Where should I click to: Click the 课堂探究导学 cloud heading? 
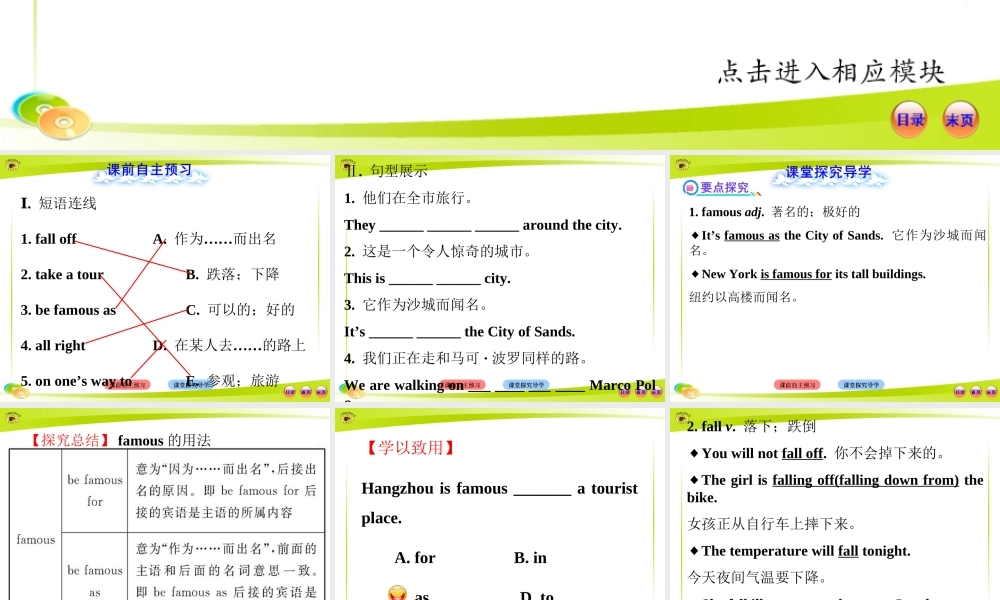point(828,173)
